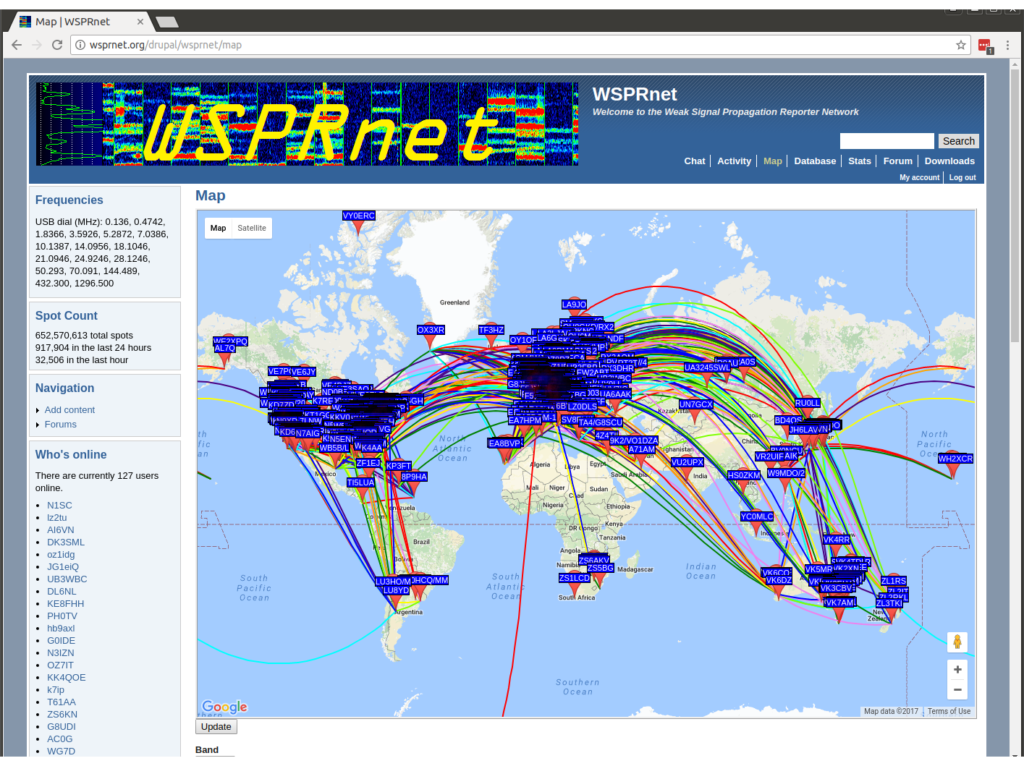Reload the page with refresh icon

point(57,45)
